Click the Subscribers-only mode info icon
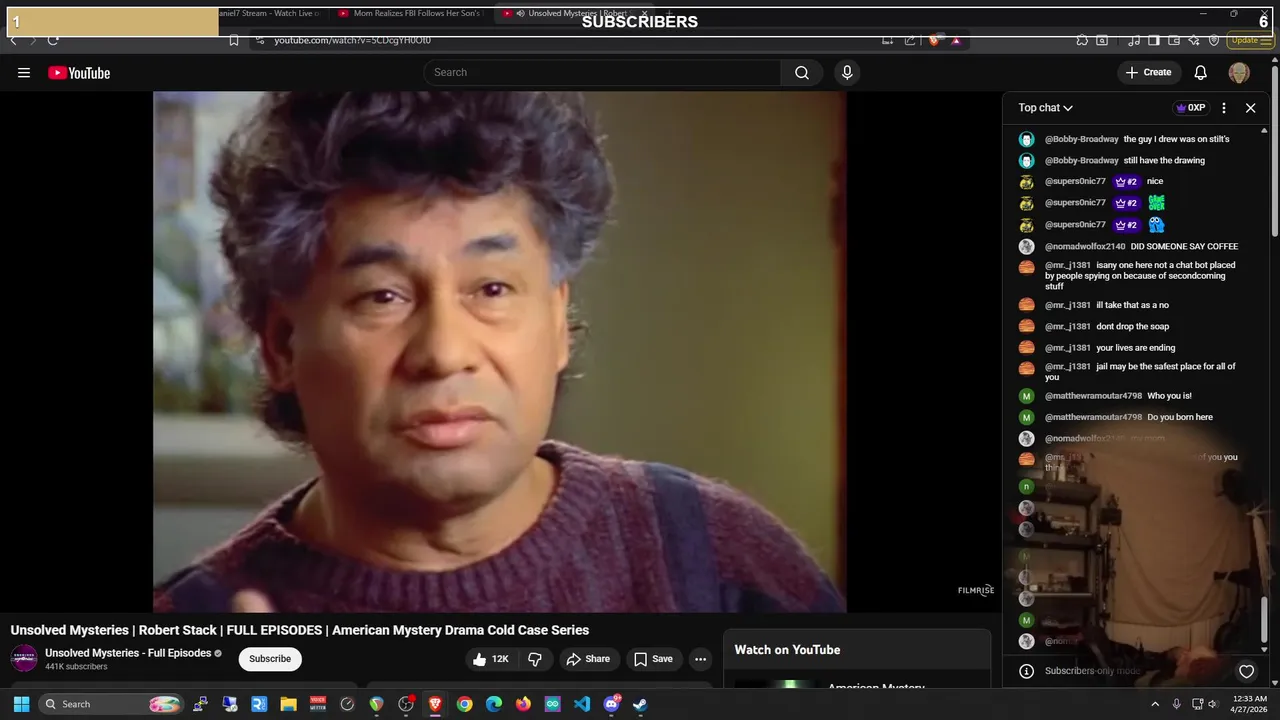The image size is (1280, 720). 1026,671
